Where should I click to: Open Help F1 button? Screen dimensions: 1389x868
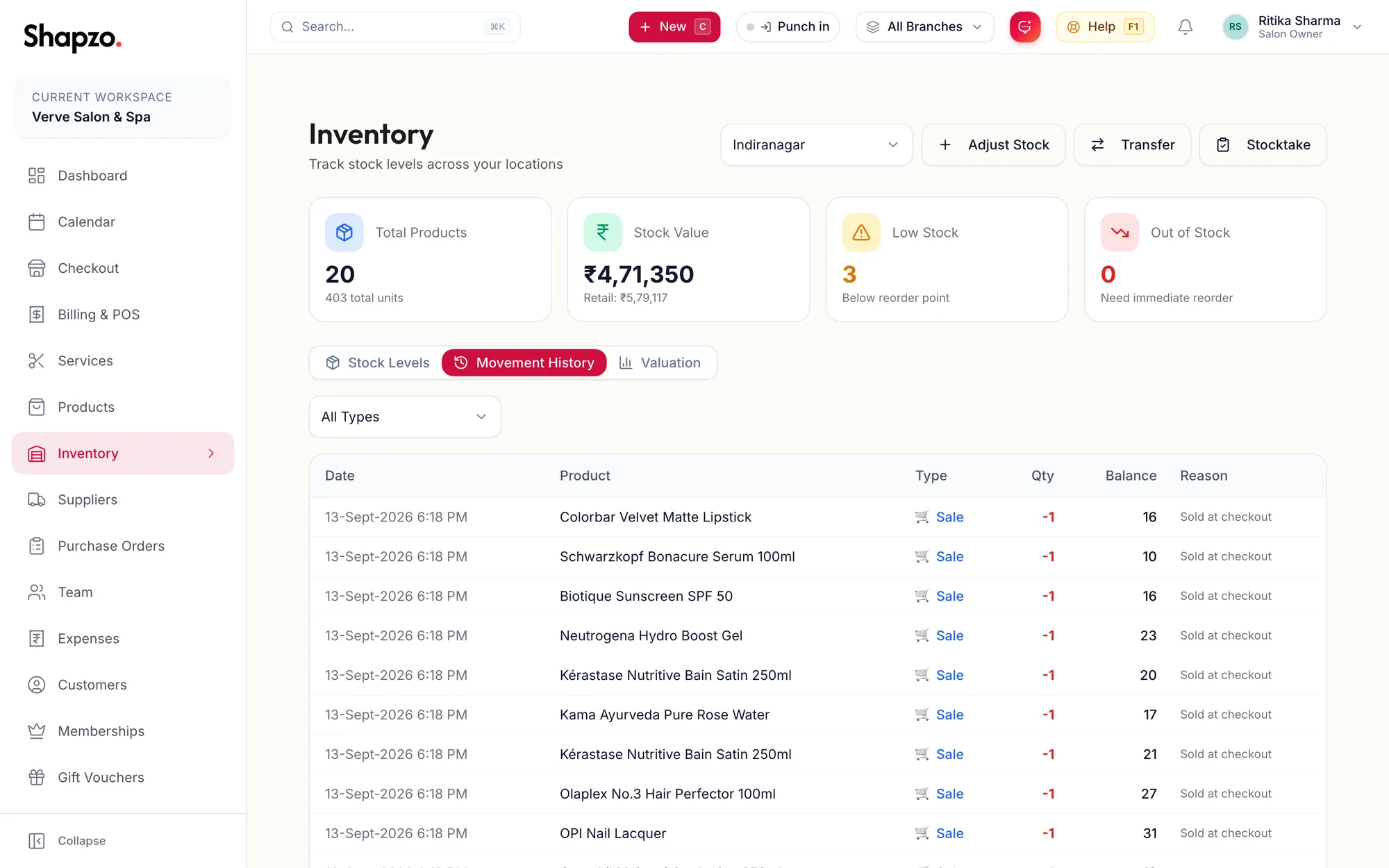pos(1105,27)
